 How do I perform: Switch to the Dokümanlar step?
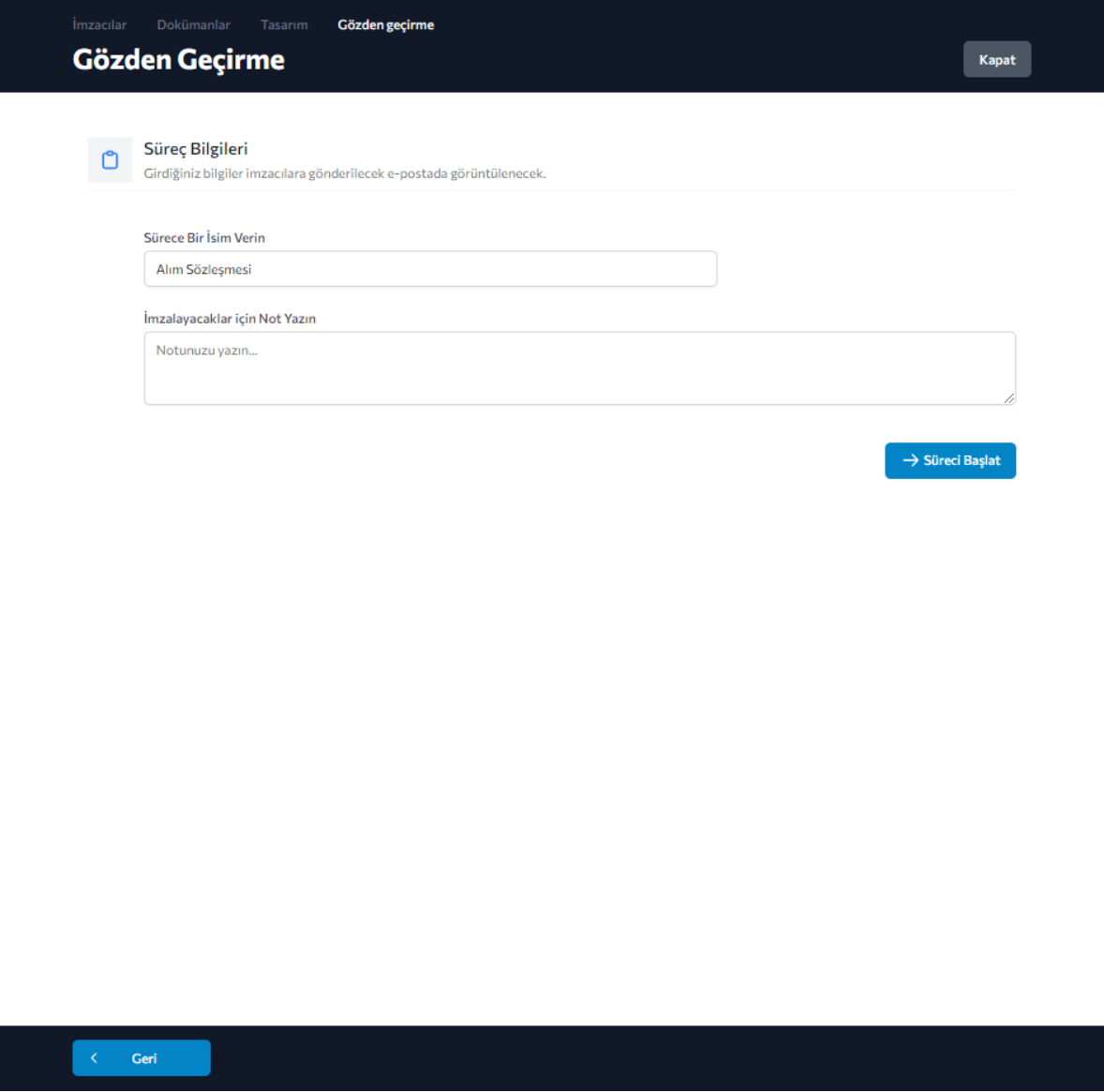pos(193,25)
